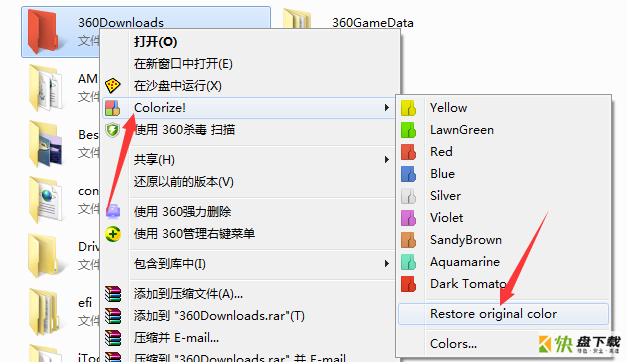Select the 360GameData folder name
627x362 pixels.
373,23
